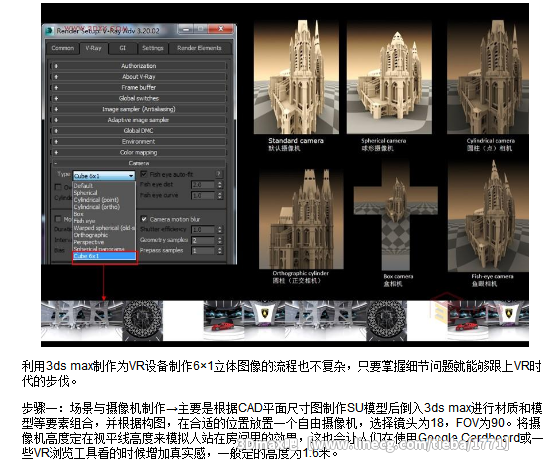Click the 'Standard camera' caption text
Viewport: 549px width, 463px height.
pos(296,140)
